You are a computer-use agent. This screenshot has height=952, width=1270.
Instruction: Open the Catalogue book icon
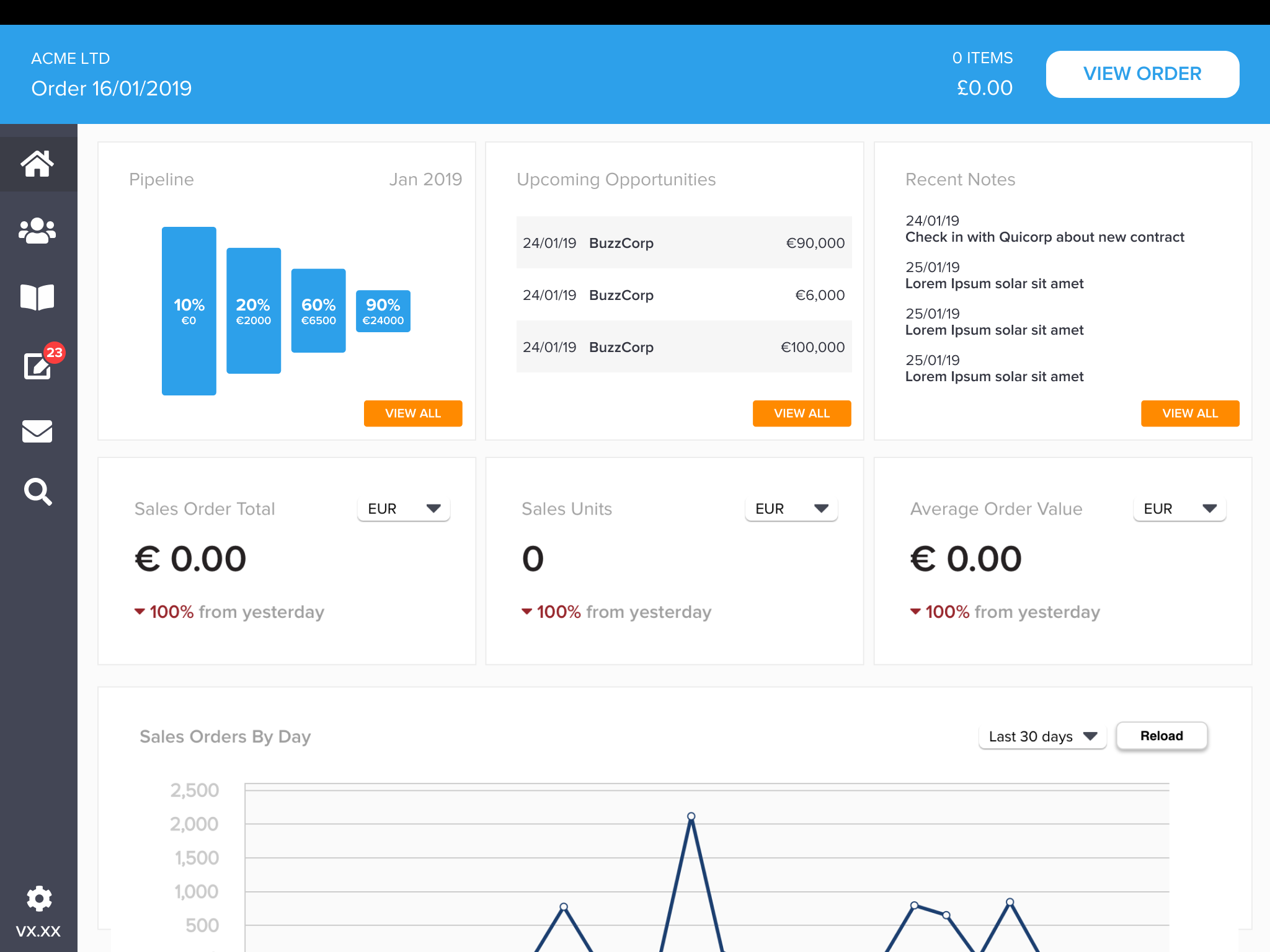37,297
